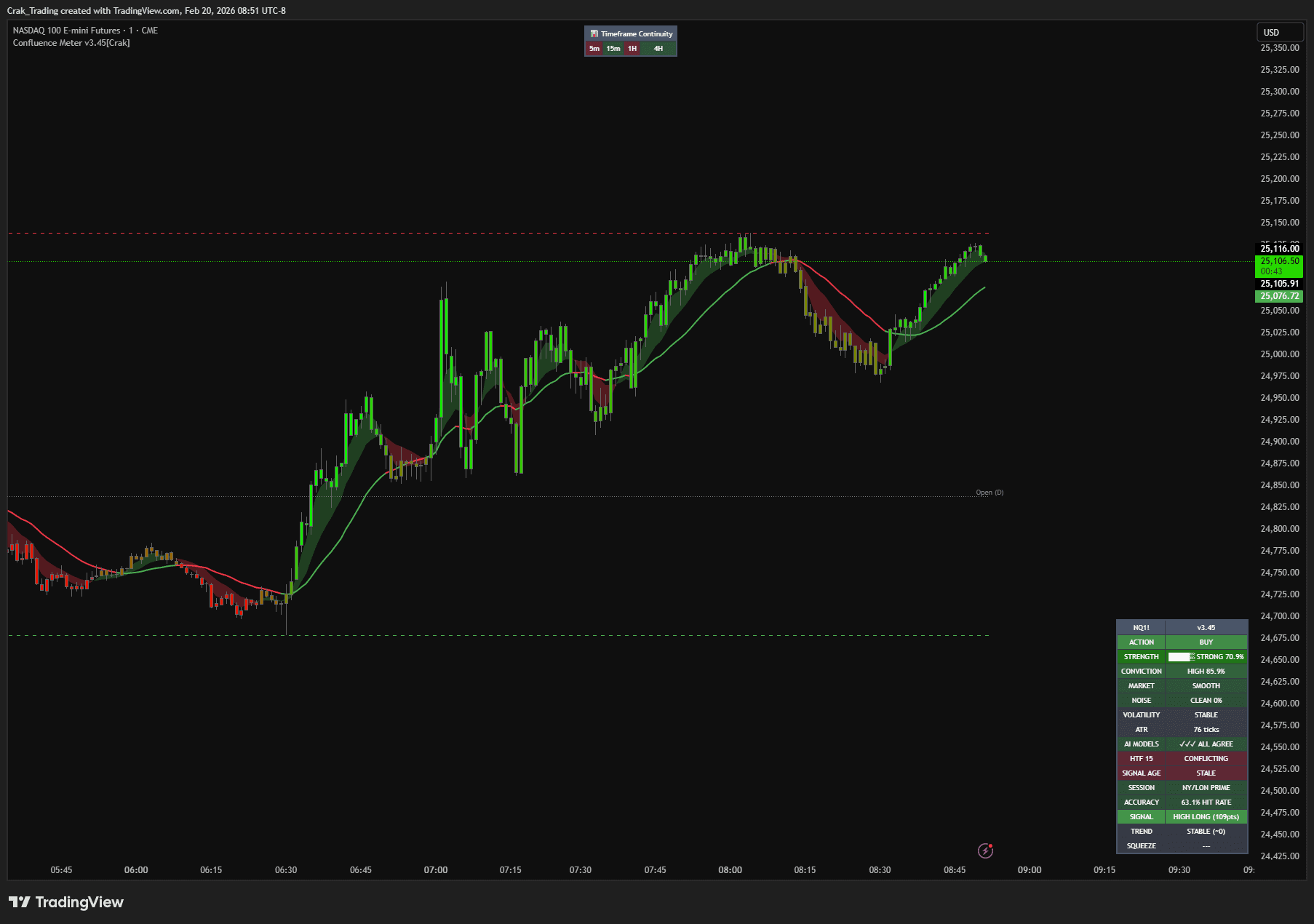The width and height of the screenshot is (1314, 924).
Task: Click the 25,350.00 price scale label
Action: coord(1280,48)
